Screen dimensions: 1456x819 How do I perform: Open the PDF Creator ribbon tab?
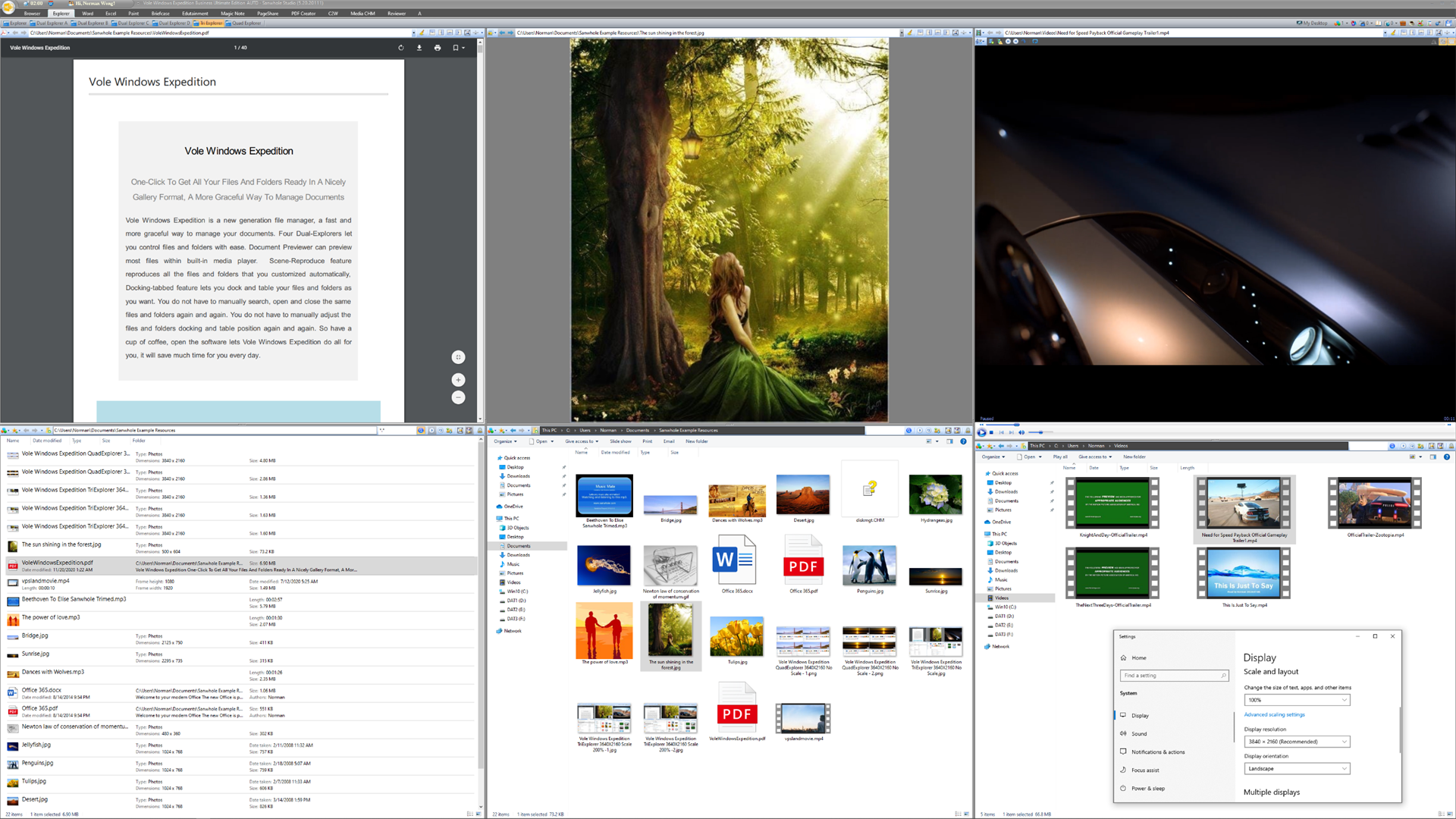(303, 14)
